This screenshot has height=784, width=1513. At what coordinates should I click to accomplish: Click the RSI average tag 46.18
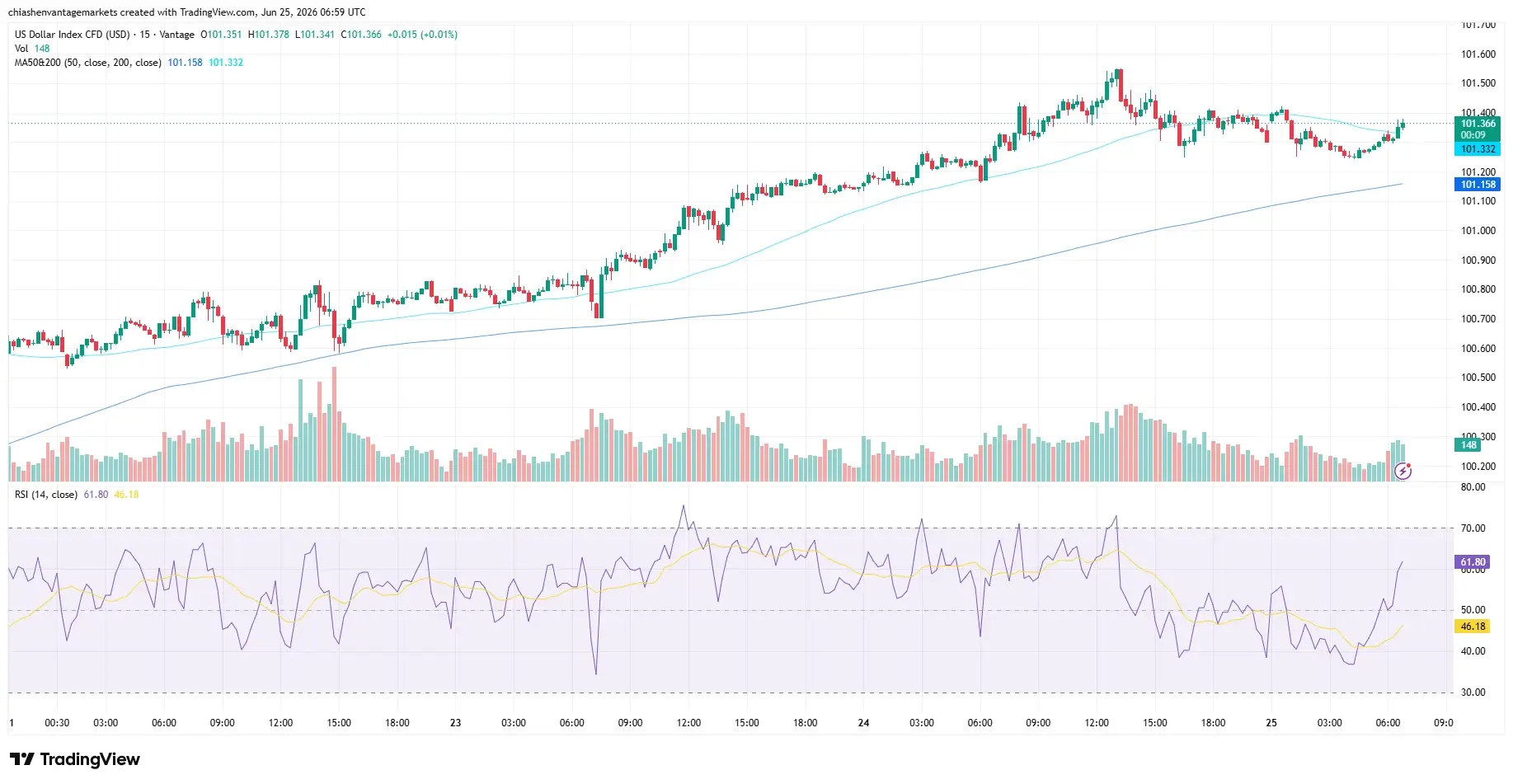[x=1473, y=627]
